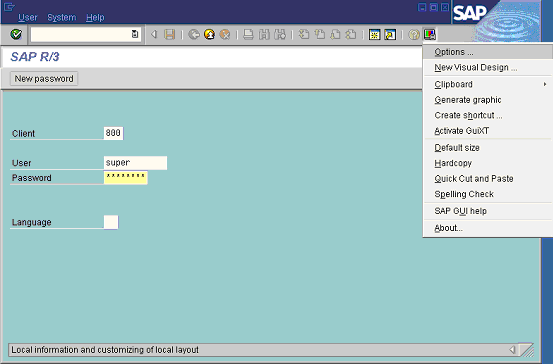The image size is (553, 364).
Task: Click the status bar collapse arrow
Action: (x=512, y=350)
